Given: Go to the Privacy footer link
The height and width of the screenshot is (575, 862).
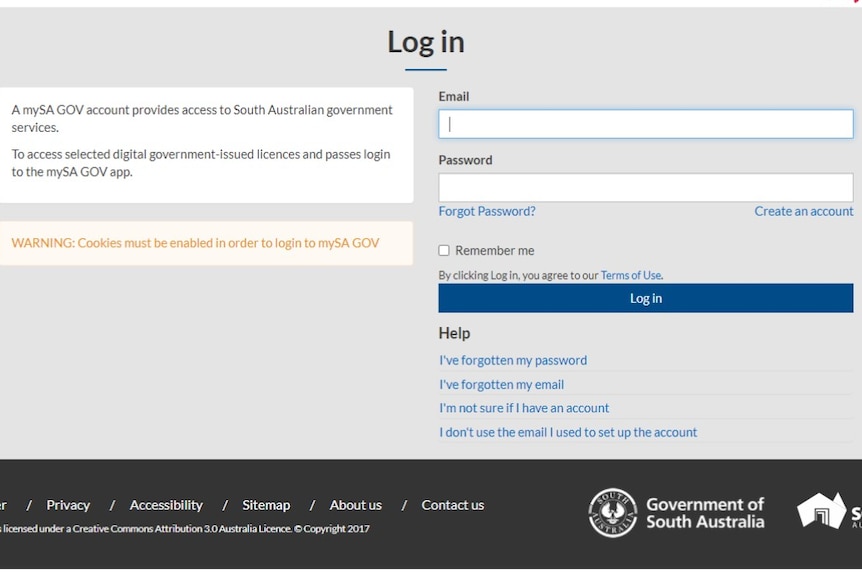Looking at the screenshot, I should point(68,505).
